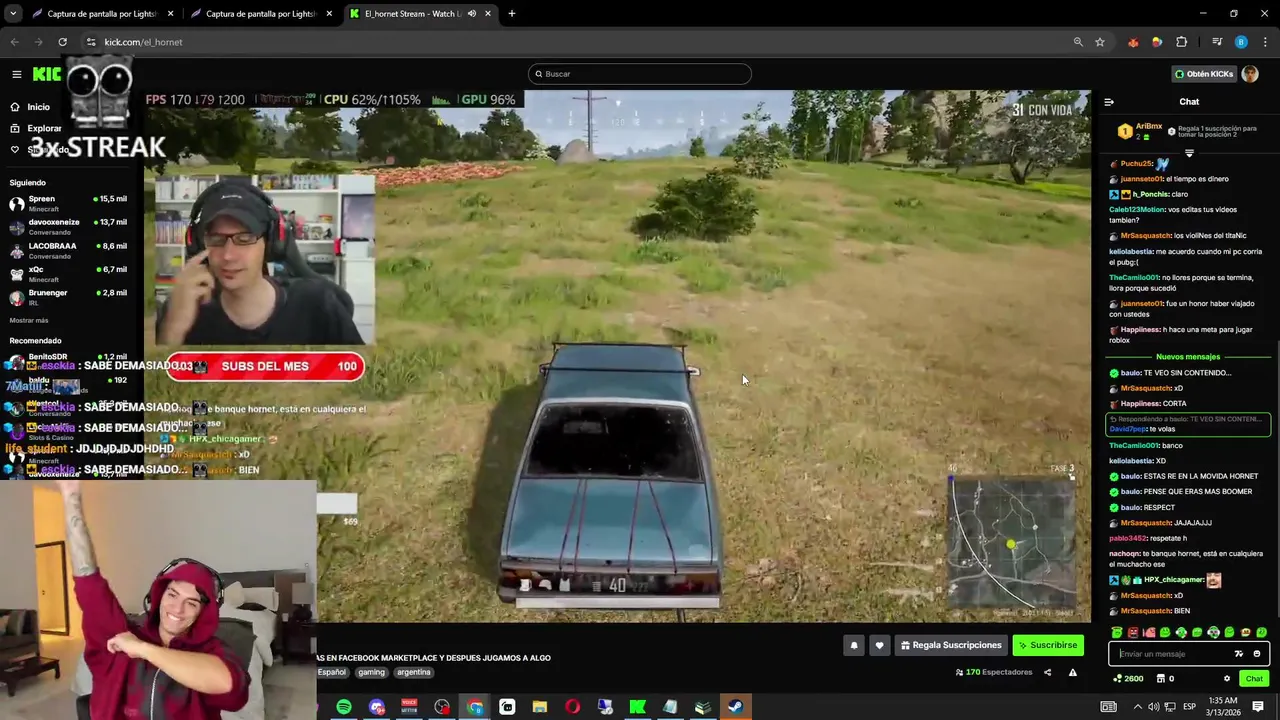Open Brunenger channel in following list
The width and height of the screenshot is (1280, 720).
tap(68, 297)
